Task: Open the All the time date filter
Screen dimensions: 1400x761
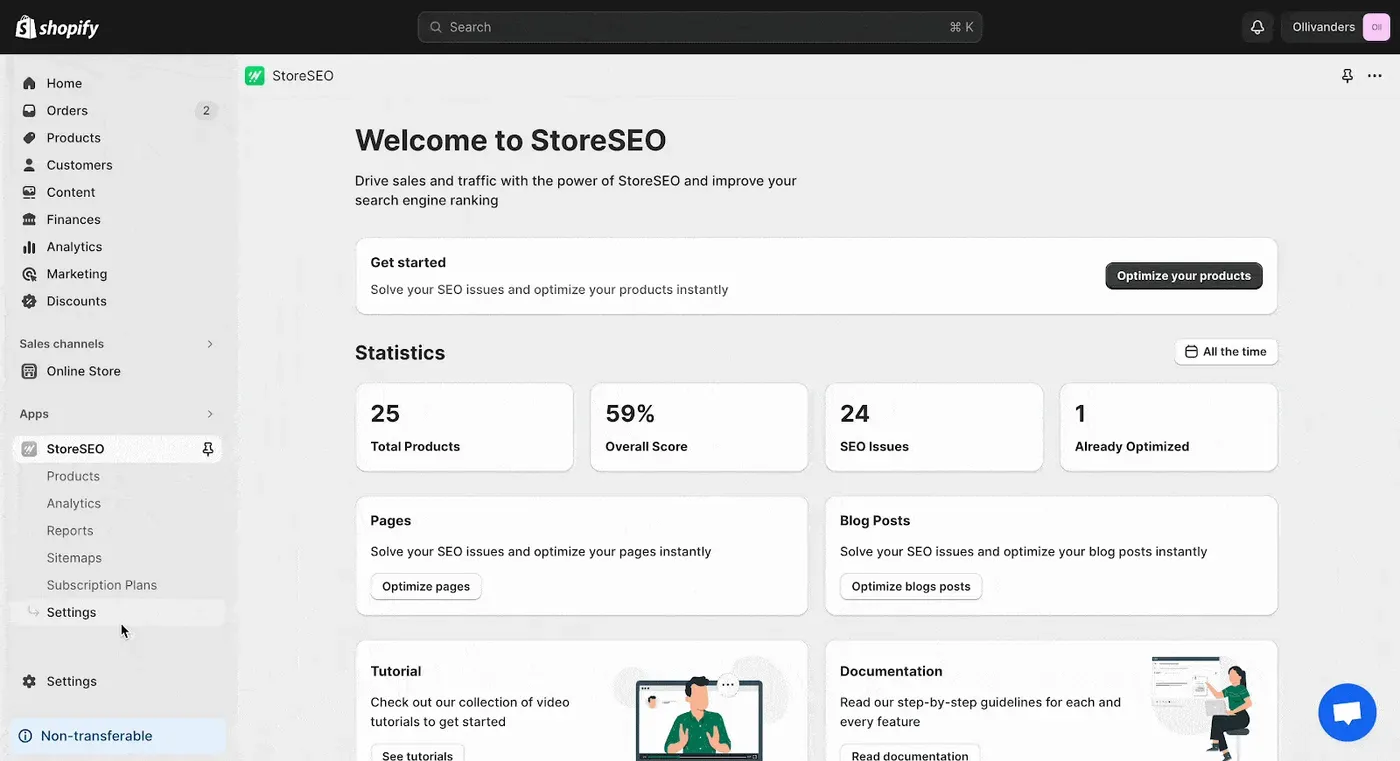Action: [x=1226, y=352]
